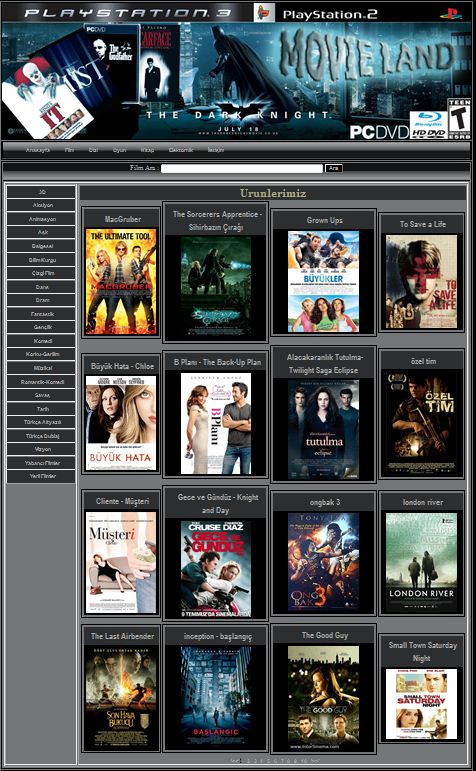Open the Yerli Filmler category
The width and height of the screenshot is (476, 771).
click(x=41, y=476)
